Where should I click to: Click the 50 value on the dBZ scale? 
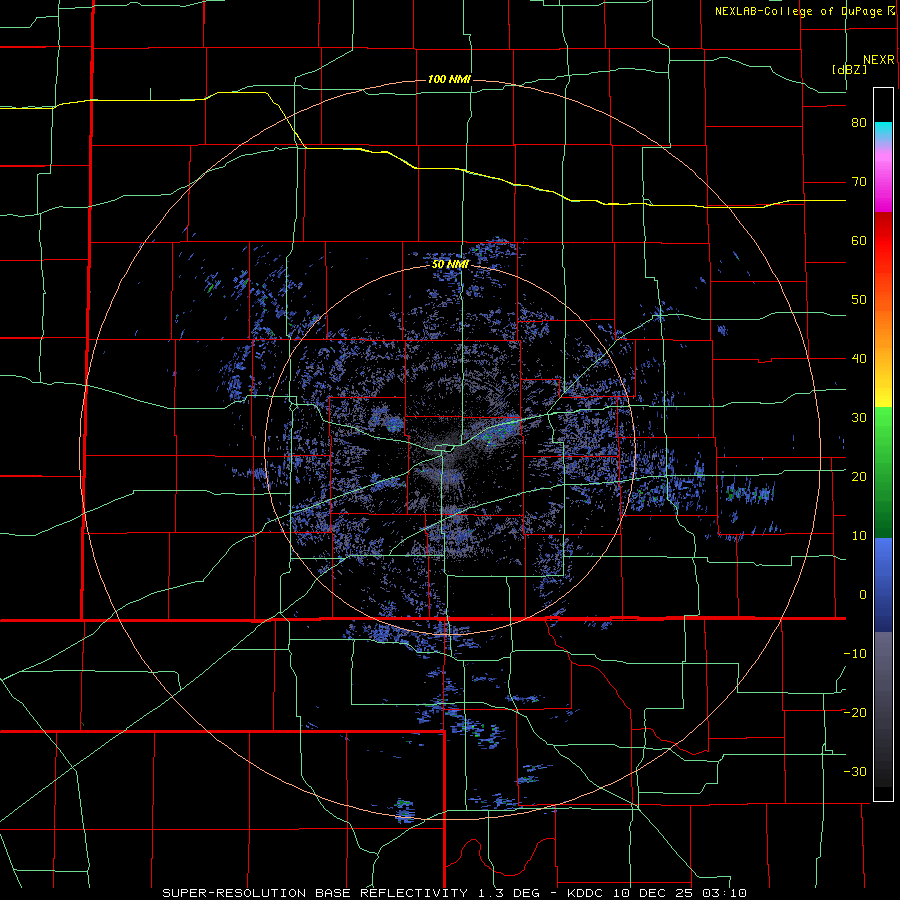pos(859,300)
